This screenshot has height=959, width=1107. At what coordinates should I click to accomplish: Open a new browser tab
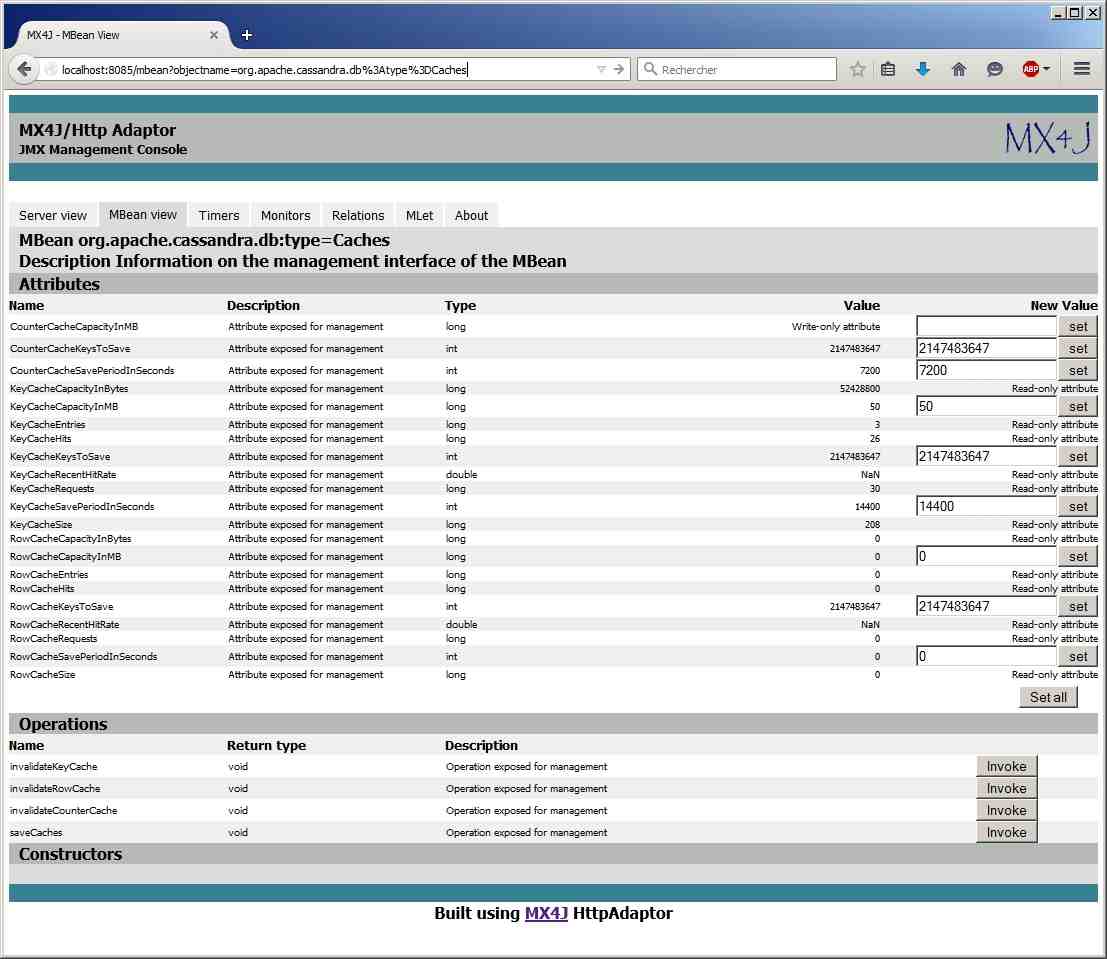click(247, 35)
